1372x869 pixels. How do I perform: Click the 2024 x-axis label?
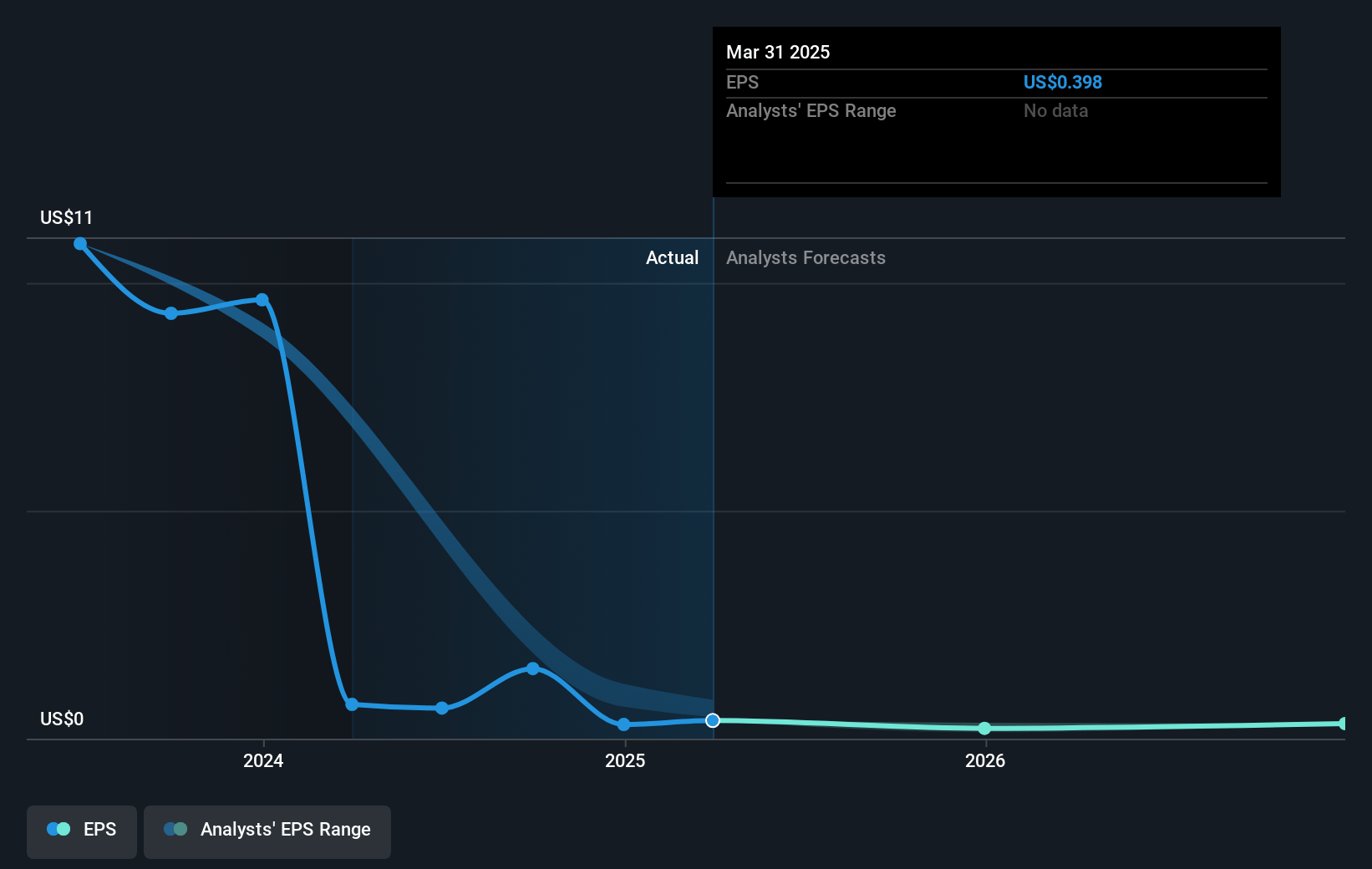tap(263, 760)
